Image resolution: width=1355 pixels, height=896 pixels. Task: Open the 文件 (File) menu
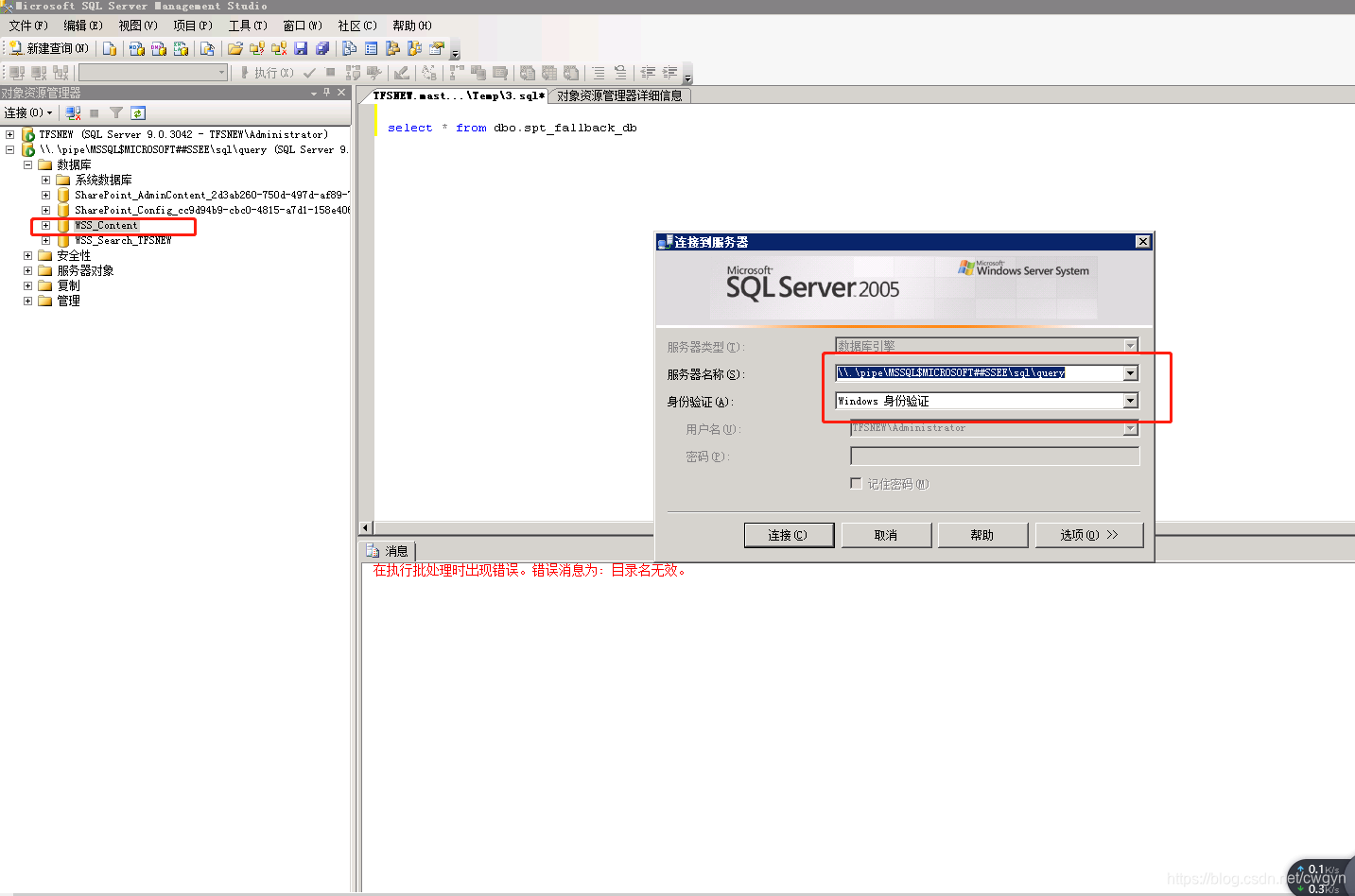[x=28, y=26]
